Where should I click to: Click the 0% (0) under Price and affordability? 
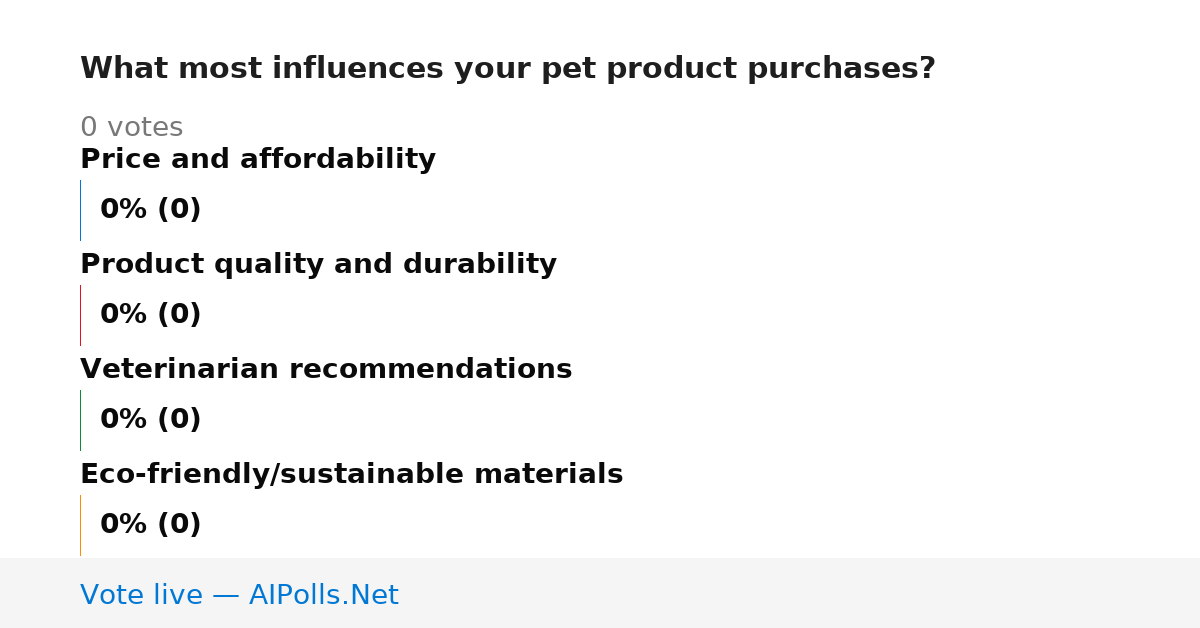pyautogui.click(x=150, y=210)
